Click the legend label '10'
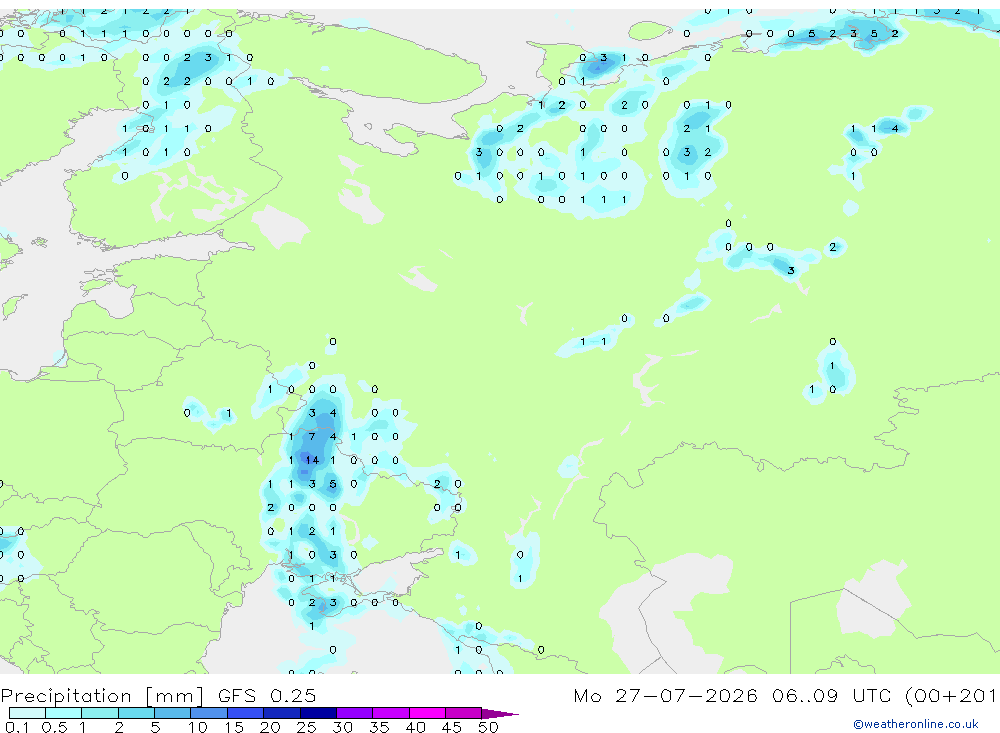Viewport: 1000px width, 733px height. (x=197, y=727)
